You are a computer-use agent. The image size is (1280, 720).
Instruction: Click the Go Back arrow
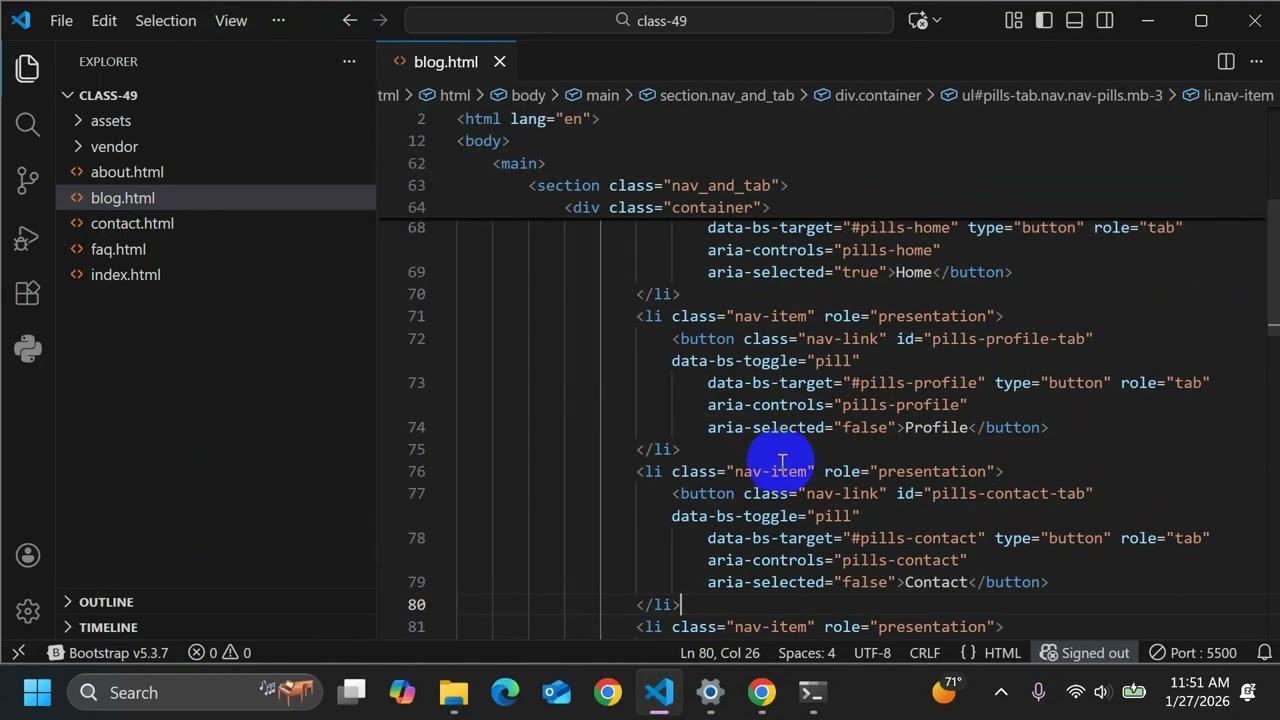coord(349,20)
